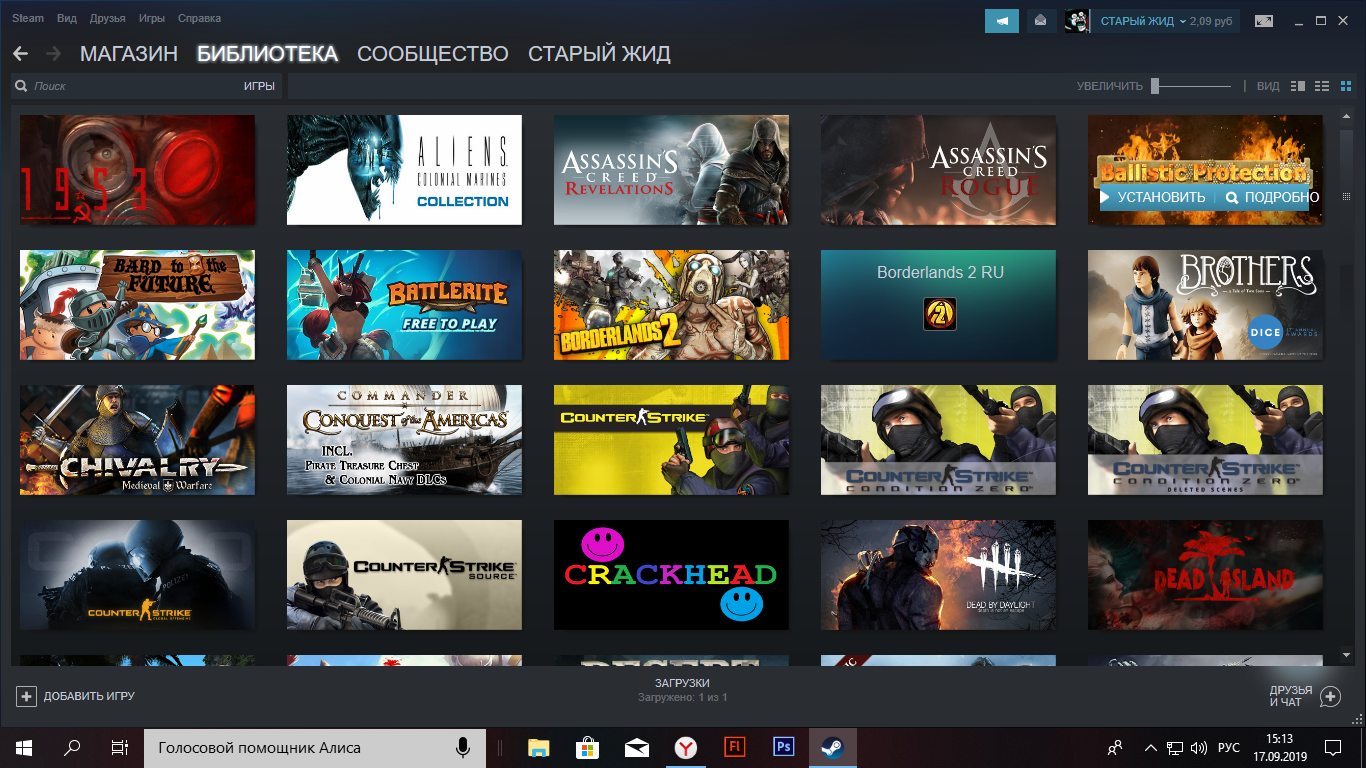The image size is (1366, 768).
Task: Select the Dead by Daylight tile
Action: (938, 575)
